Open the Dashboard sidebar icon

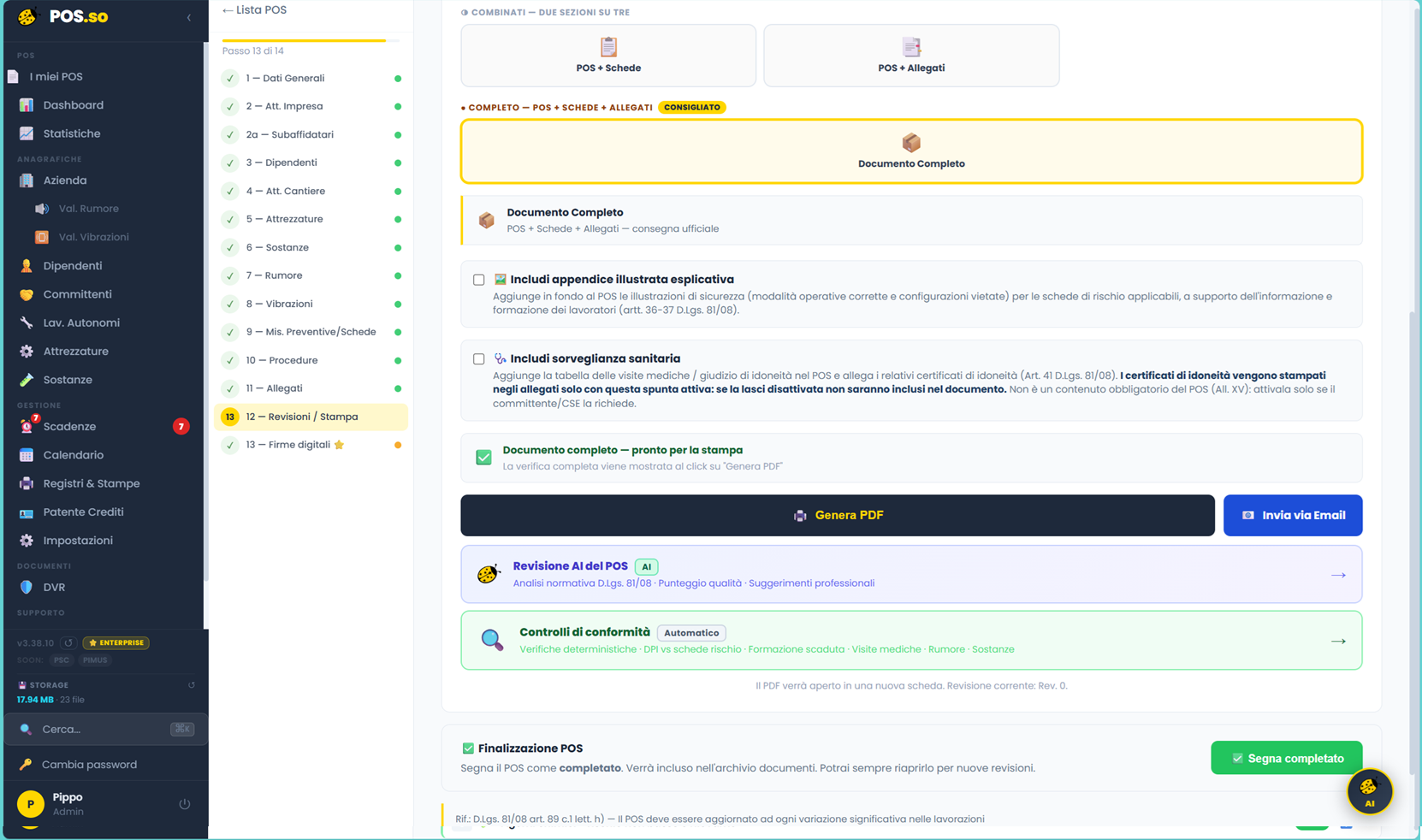coord(27,105)
